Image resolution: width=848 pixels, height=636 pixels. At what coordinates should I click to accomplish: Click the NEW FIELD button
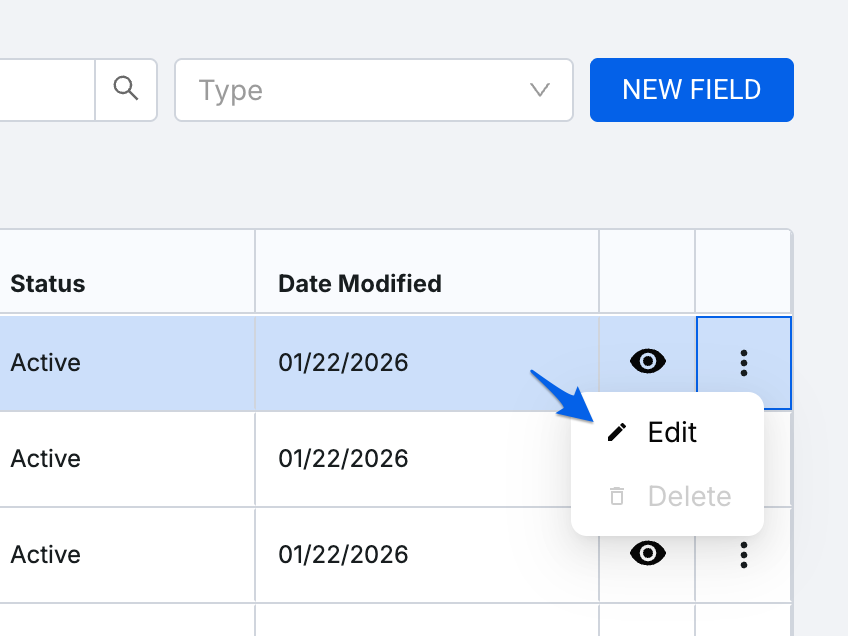point(691,90)
